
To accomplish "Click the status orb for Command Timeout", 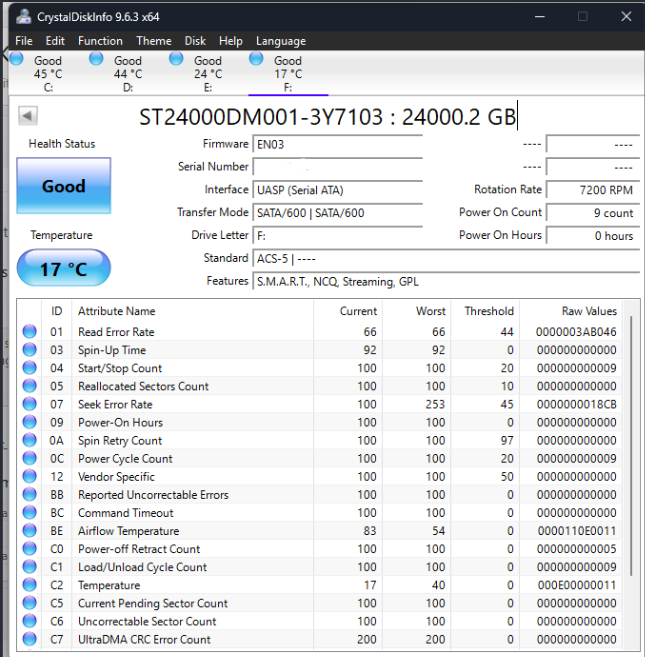I will click(x=29, y=512).
